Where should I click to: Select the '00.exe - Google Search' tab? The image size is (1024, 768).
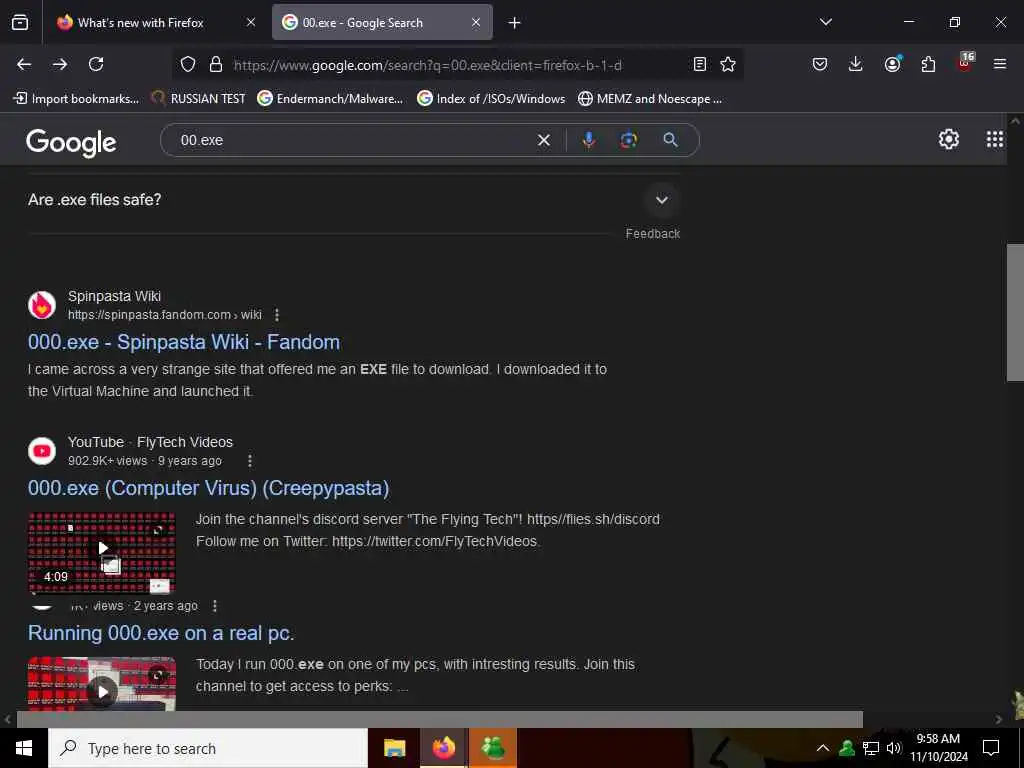382,22
